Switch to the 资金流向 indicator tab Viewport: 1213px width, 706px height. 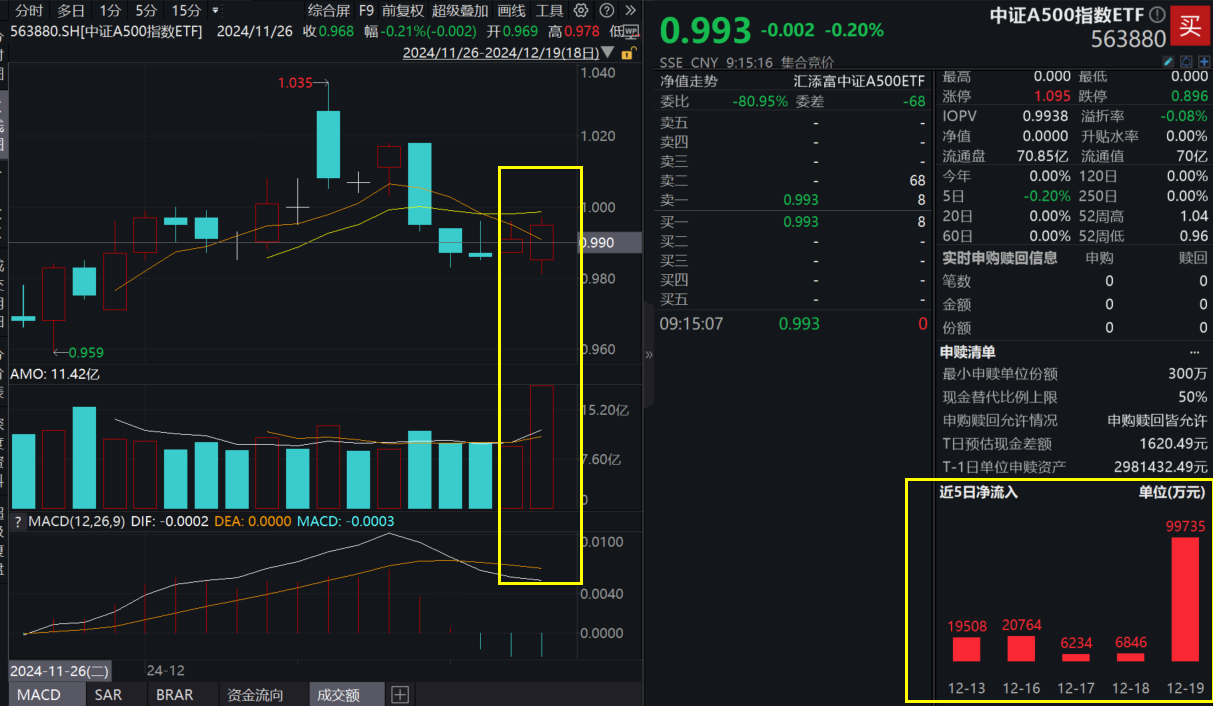tap(255, 694)
